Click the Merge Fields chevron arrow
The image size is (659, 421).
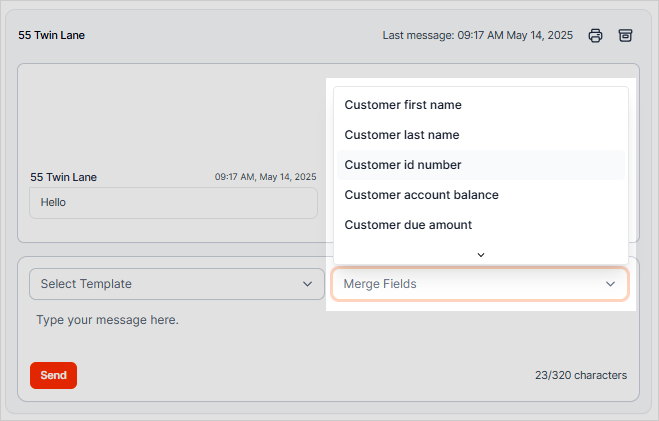click(610, 284)
